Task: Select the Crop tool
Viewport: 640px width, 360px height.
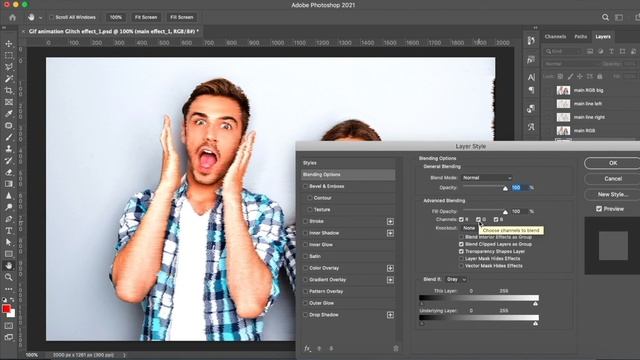Action: (x=9, y=90)
